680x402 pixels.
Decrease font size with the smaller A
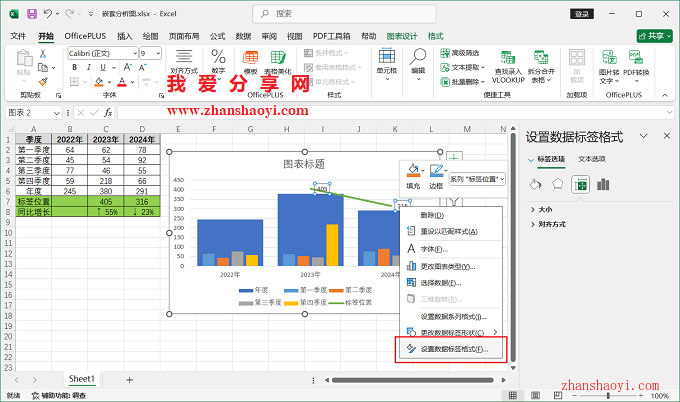[142, 67]
